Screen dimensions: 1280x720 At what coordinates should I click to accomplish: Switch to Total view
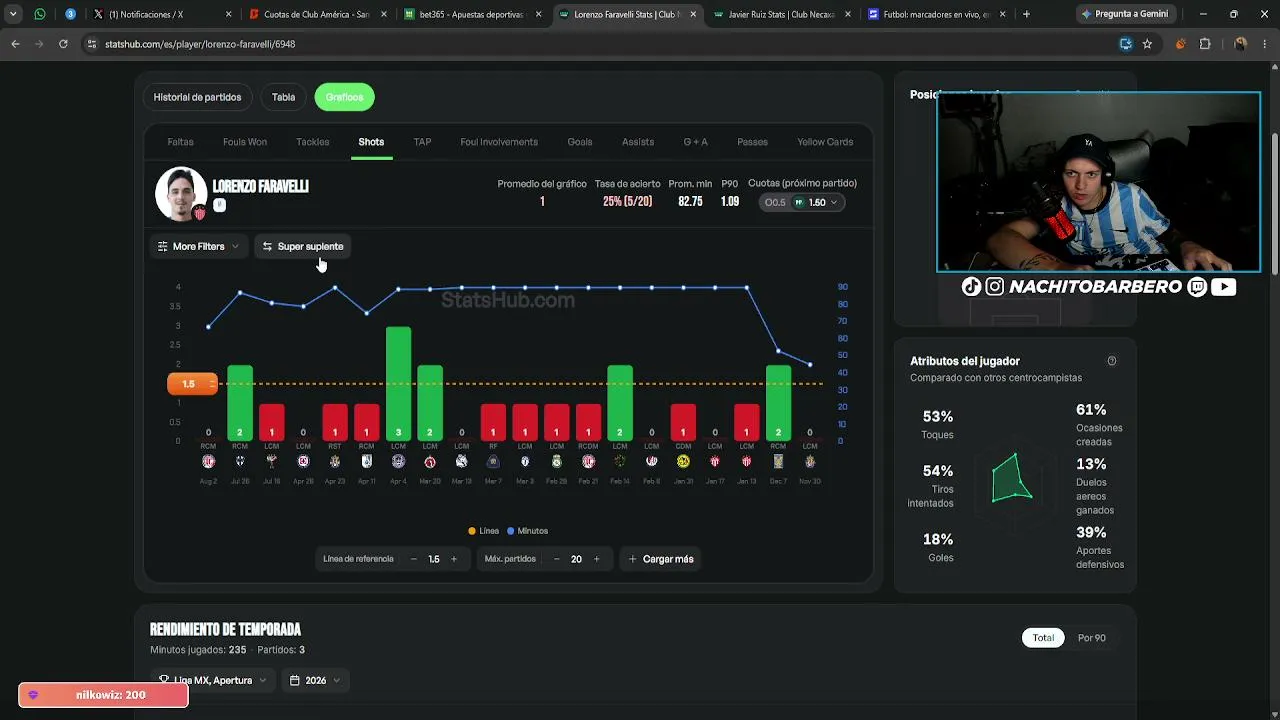click(x=1043, y=638)
